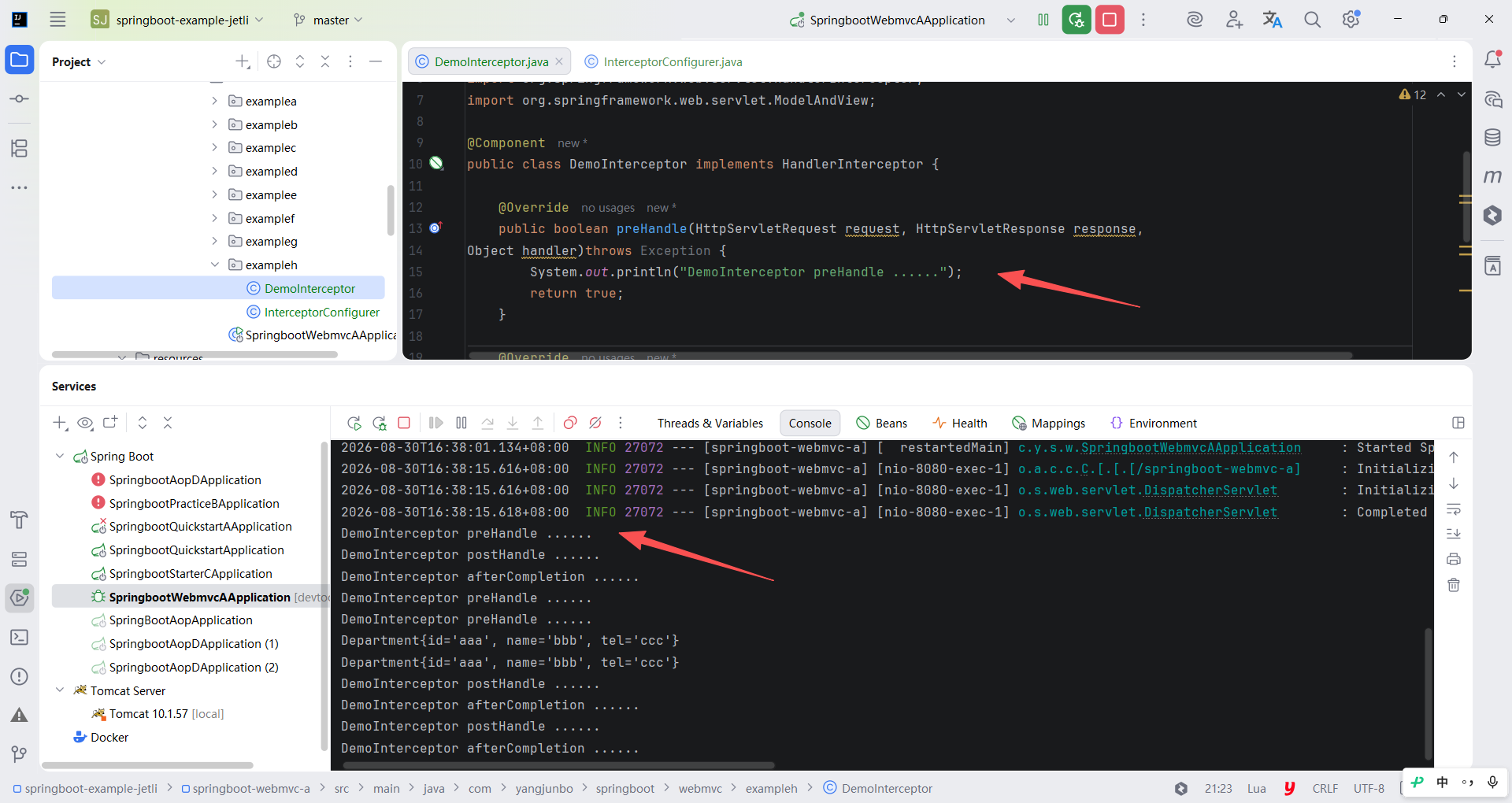Open the Build hammer tool window icon
The width and height of the screenshot is (1512, 803).
(x=20, y=520)
